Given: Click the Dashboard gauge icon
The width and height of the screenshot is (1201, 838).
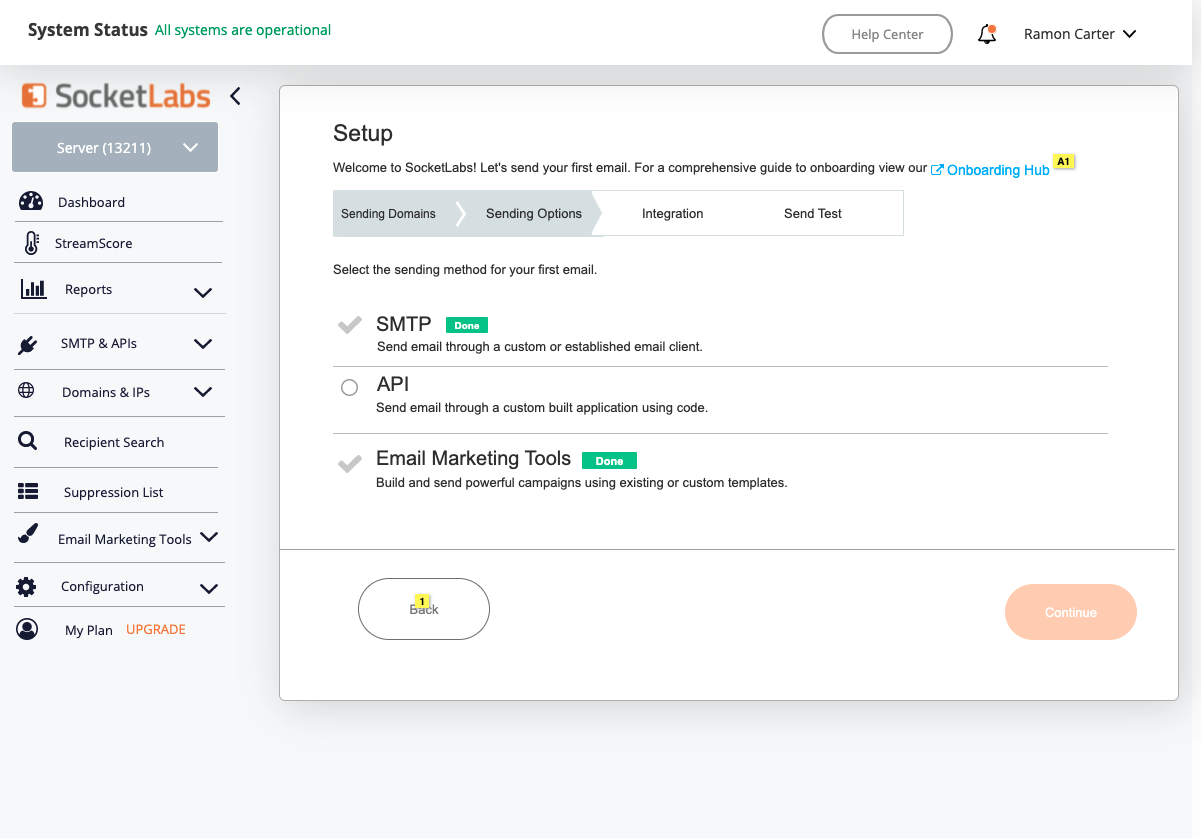Looking at the screenshot, I should [x=31, y=201].
